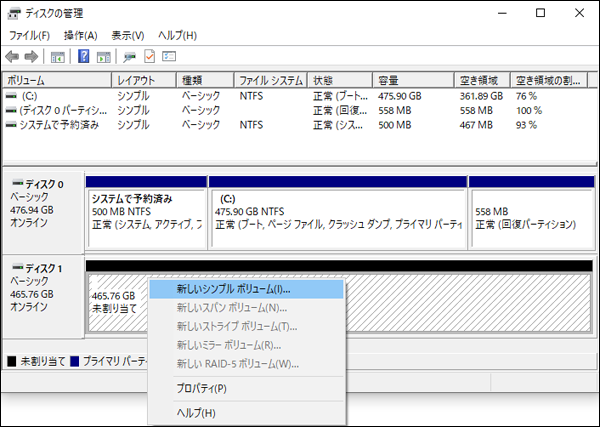The image size is (600, 427).
Task: Click the checkmark properties toolbar icon
Action: (x=150, y=56)
